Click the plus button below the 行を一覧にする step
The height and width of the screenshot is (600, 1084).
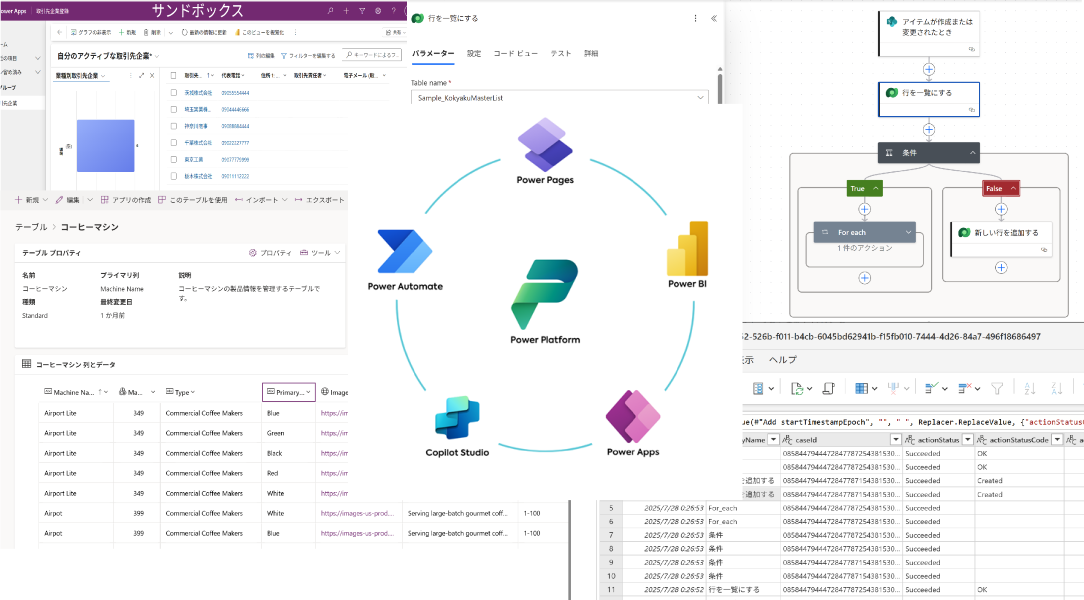pyautogui.click(x=929, y=129)
